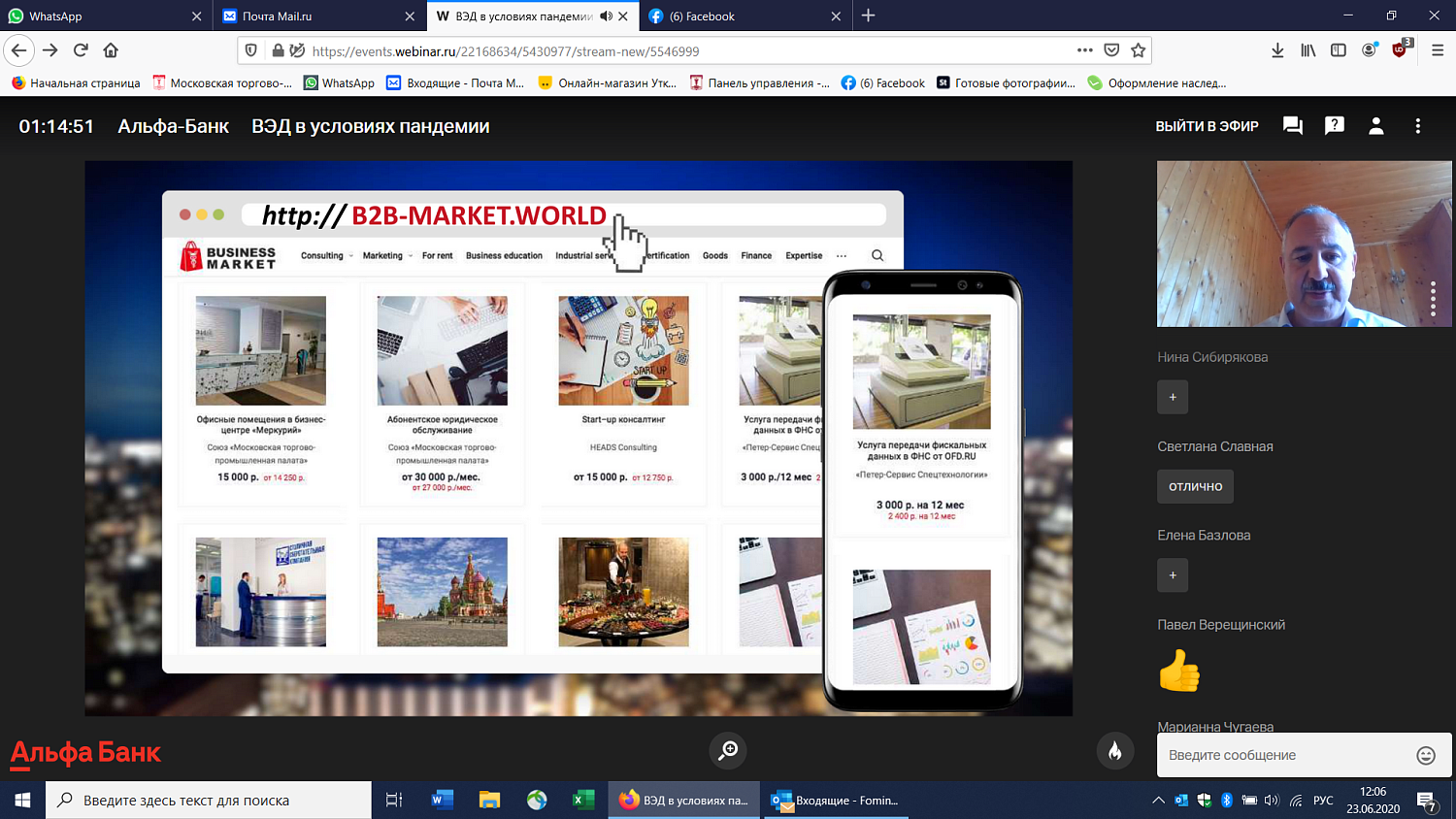Viewport: 1456px width, 819px height.
Task: Open the Windows Start menu
Action: 22,801
